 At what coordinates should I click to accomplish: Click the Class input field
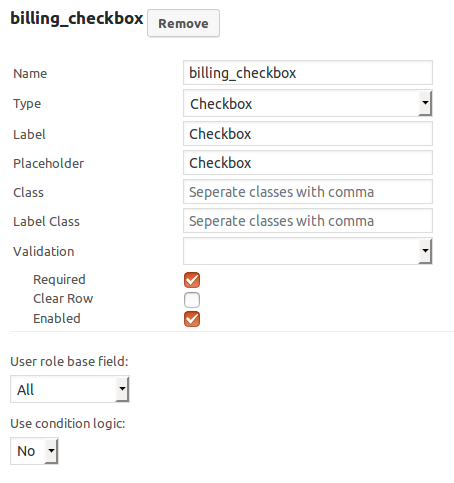[x=308, y=192]
